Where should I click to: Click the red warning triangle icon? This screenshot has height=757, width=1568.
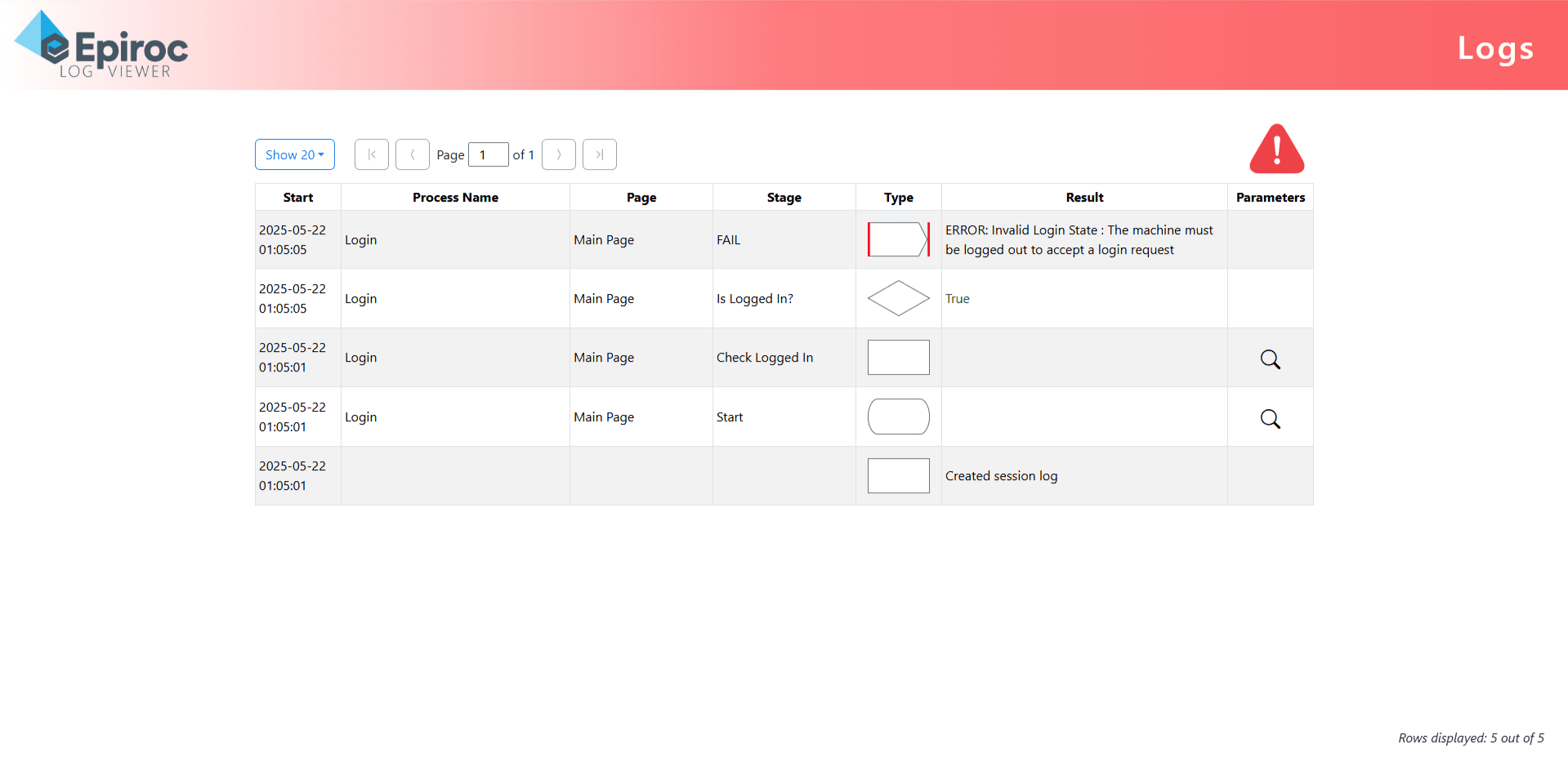pos(1276,150)
